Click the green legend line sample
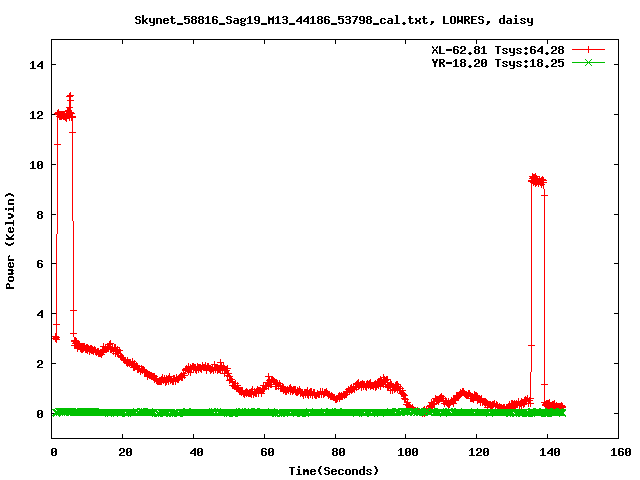This screenshot has height=480, width=640. pyautogui.click(x=588, y=62)
